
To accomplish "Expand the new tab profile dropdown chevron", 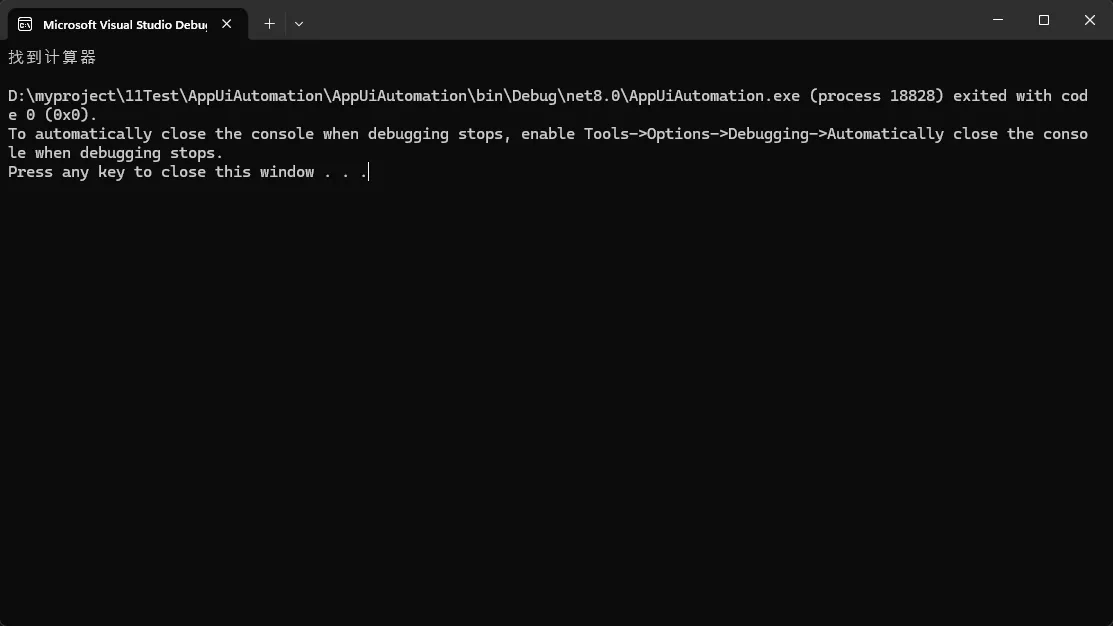I will [299, 24].
